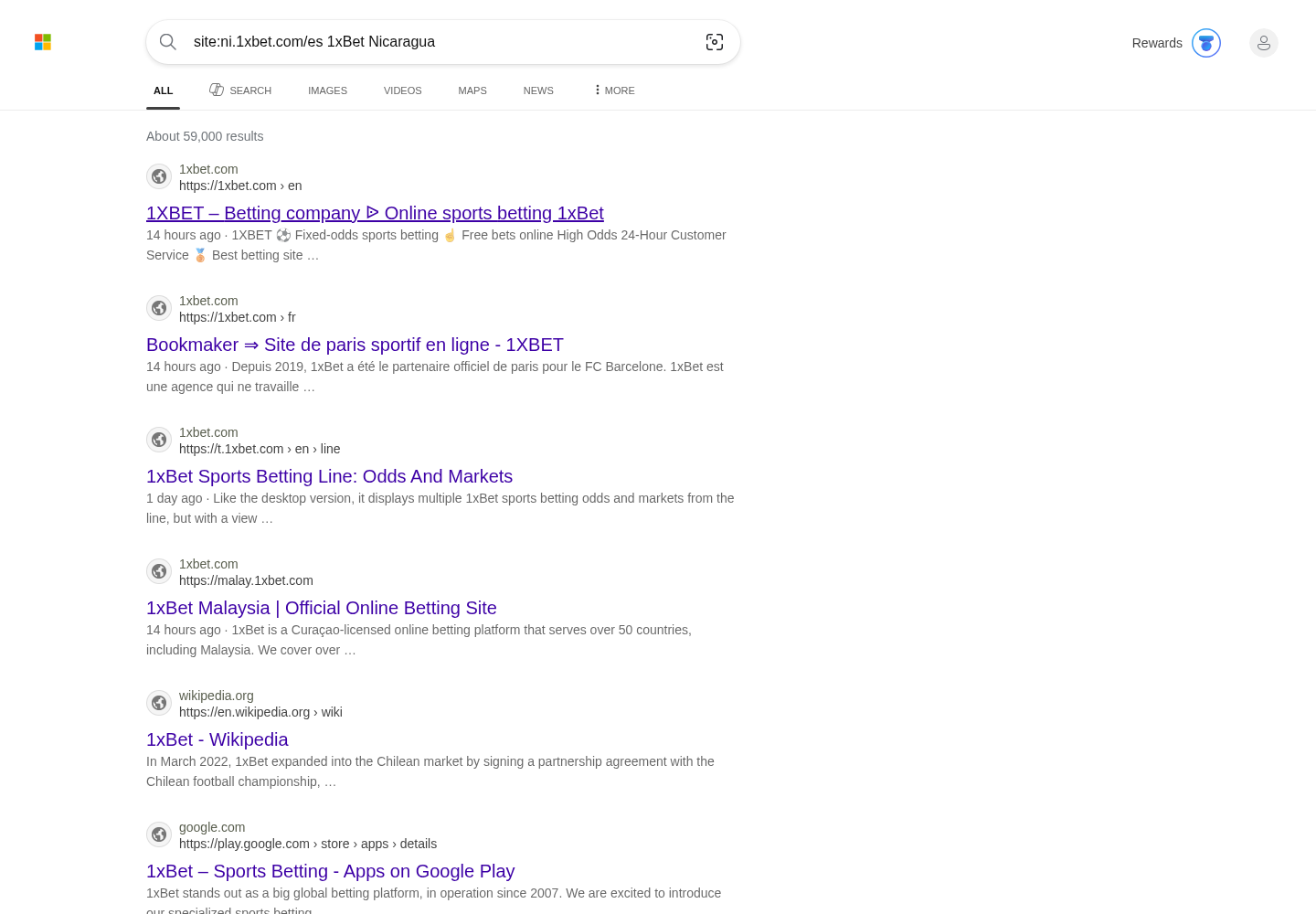The width and height of the screenshot is (1316, 914).
Task: Select the ALL results tab
Action: [x=164, y=90]
